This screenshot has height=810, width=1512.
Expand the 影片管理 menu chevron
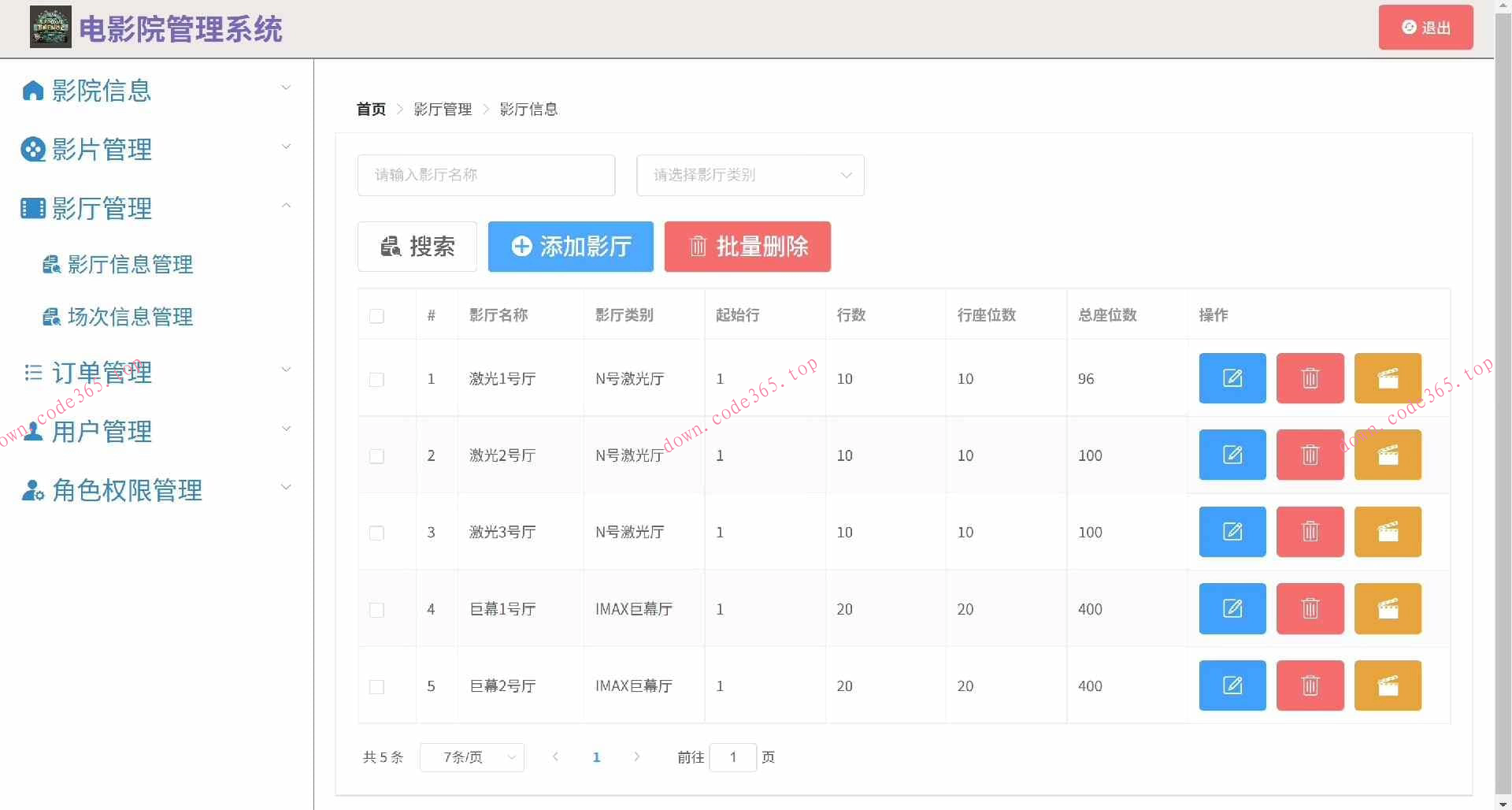click(x=286, y=147)
